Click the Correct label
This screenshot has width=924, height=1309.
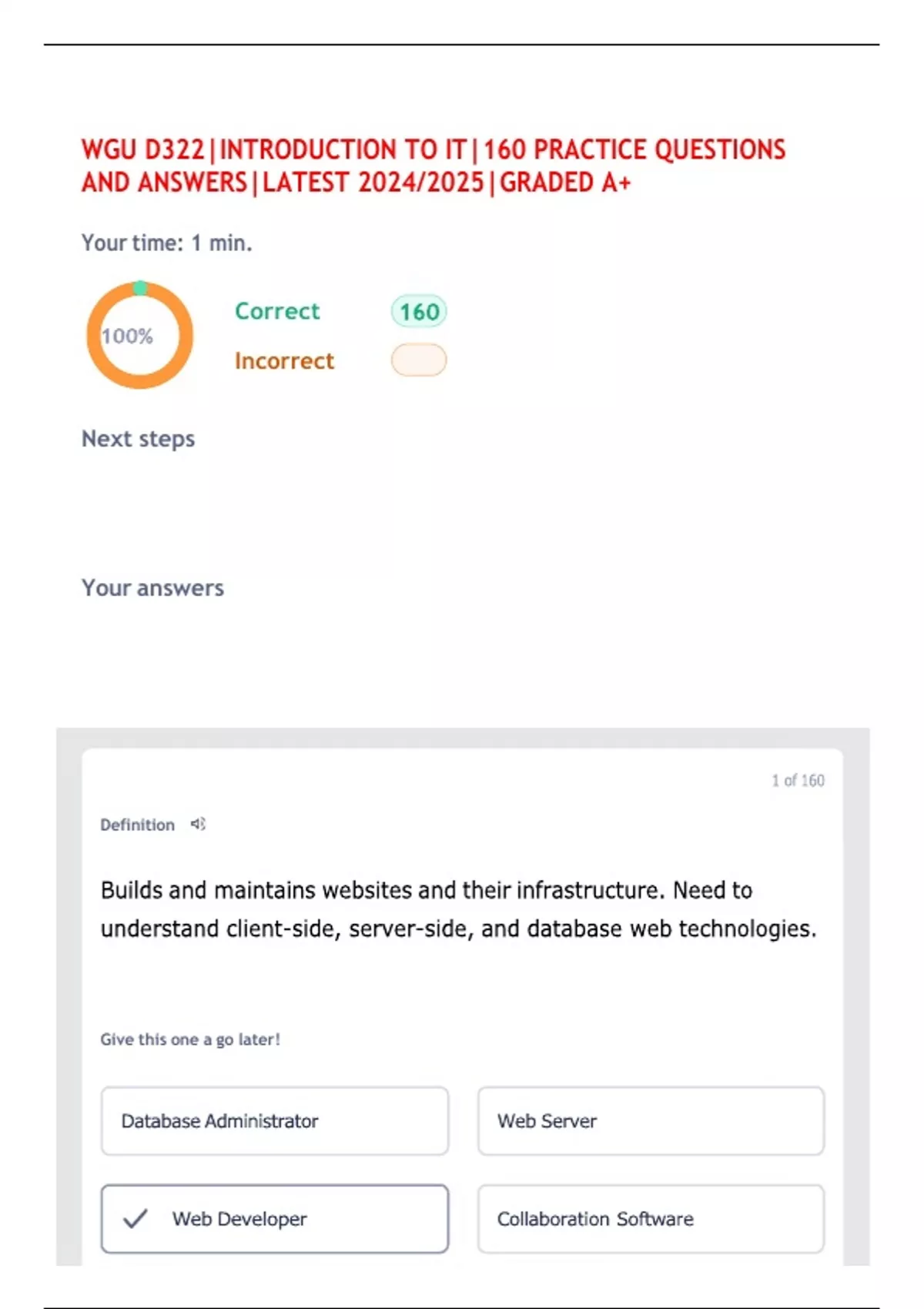coord(277,311)
